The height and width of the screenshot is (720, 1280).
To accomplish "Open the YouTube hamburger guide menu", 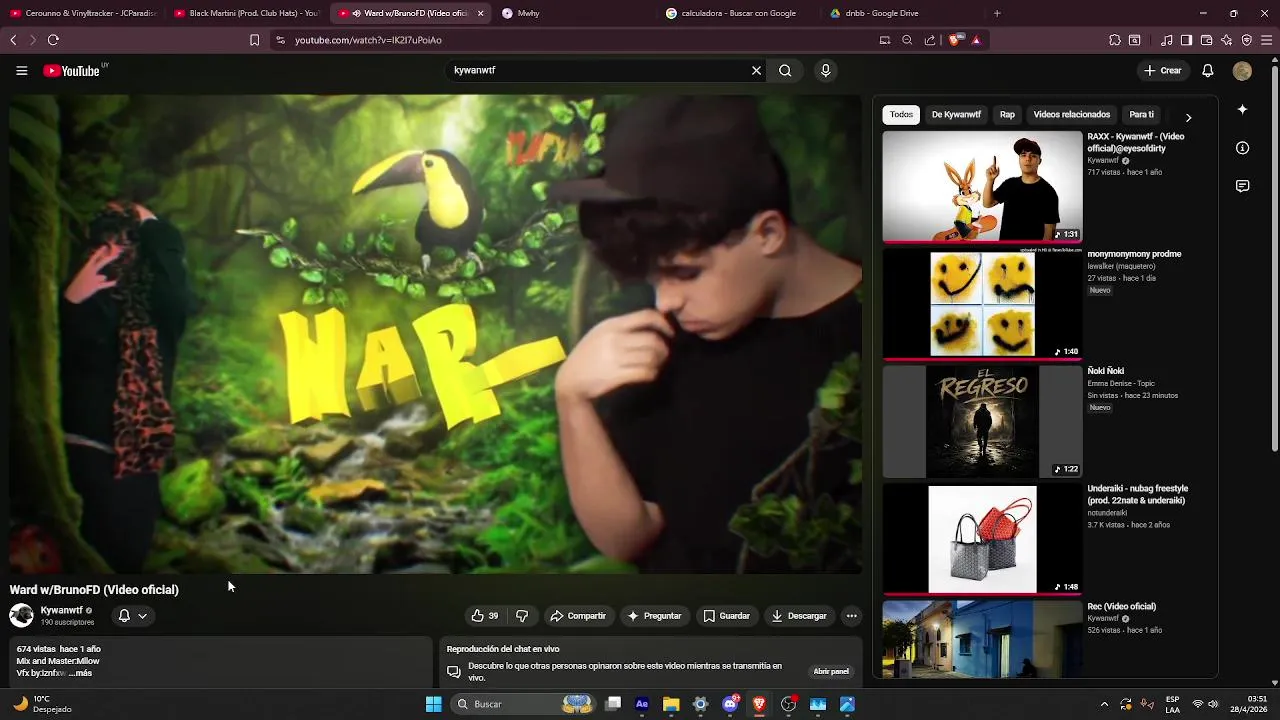I will pos(21,71).
